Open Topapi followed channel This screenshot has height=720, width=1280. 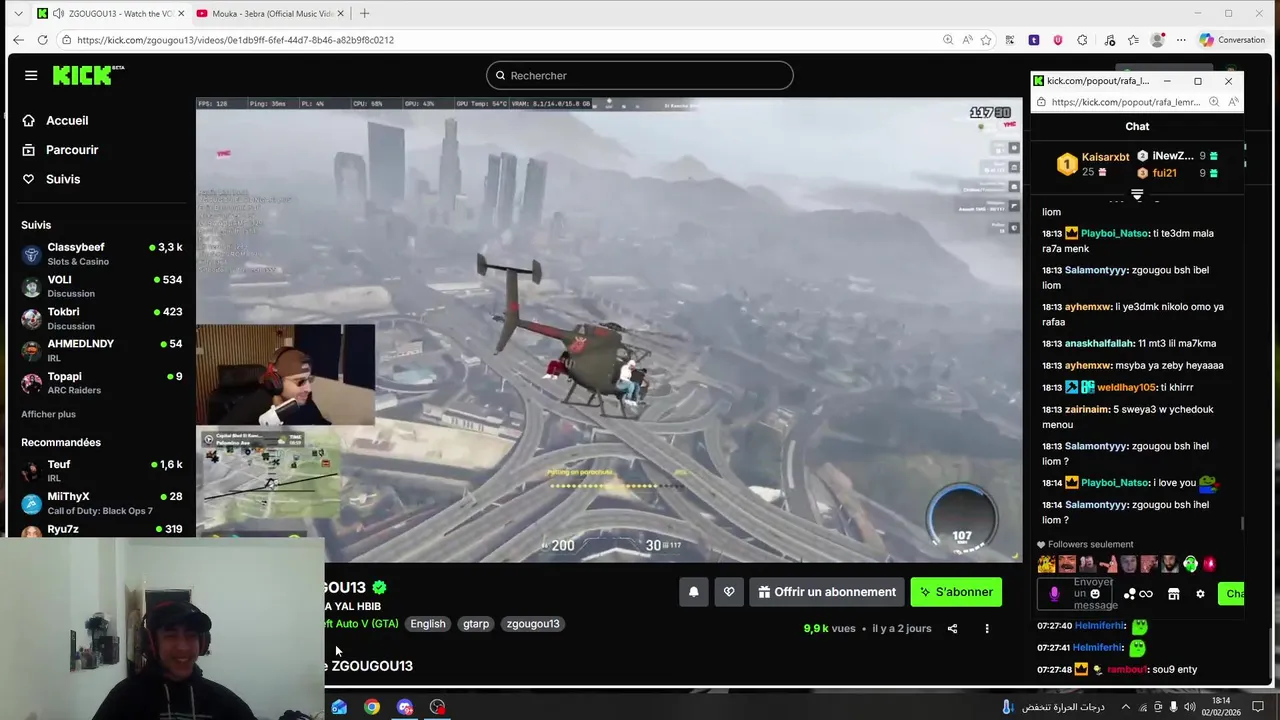click(x=101, y=383)
